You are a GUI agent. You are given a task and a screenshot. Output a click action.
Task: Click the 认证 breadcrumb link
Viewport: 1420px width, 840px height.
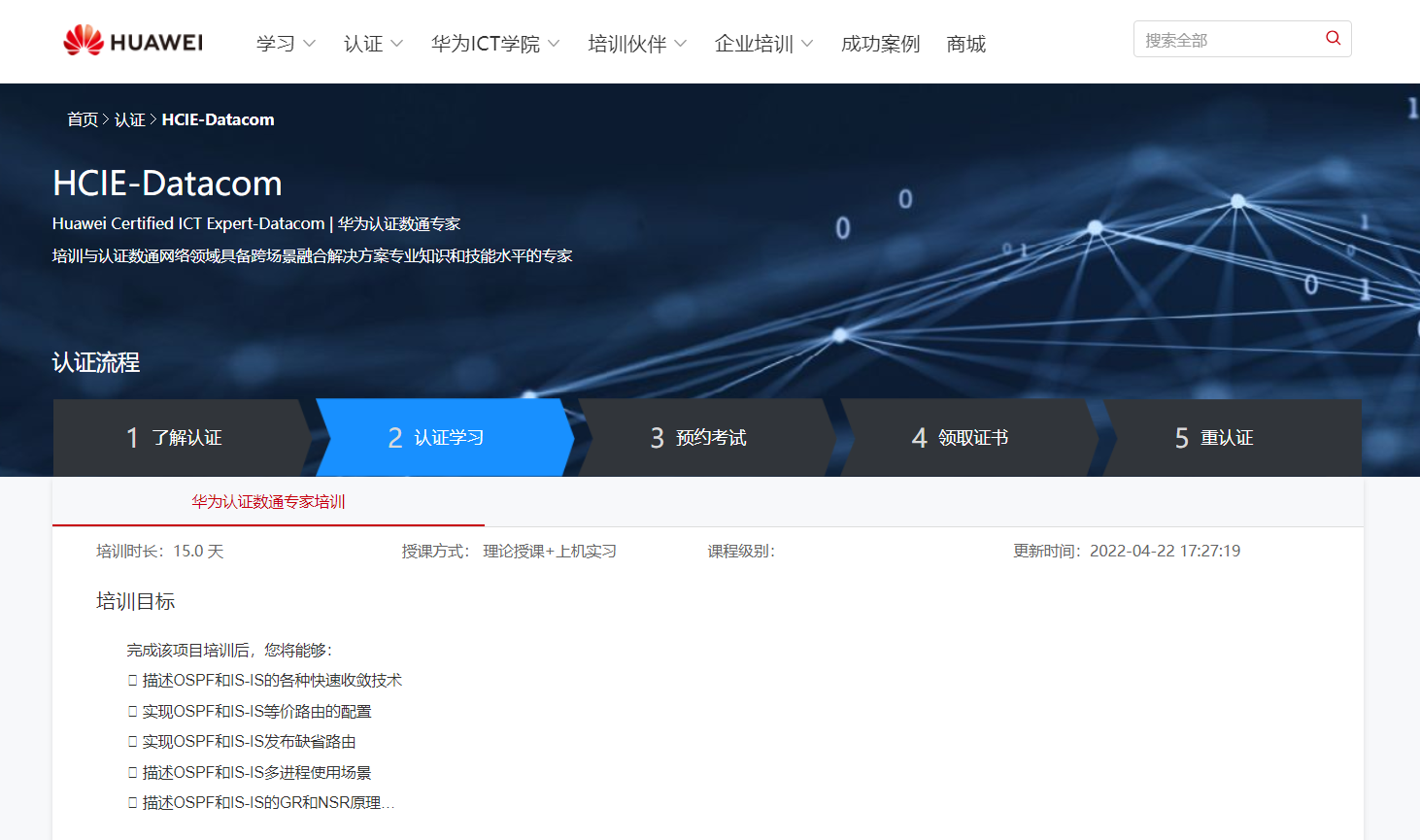[x=129, y=119]
